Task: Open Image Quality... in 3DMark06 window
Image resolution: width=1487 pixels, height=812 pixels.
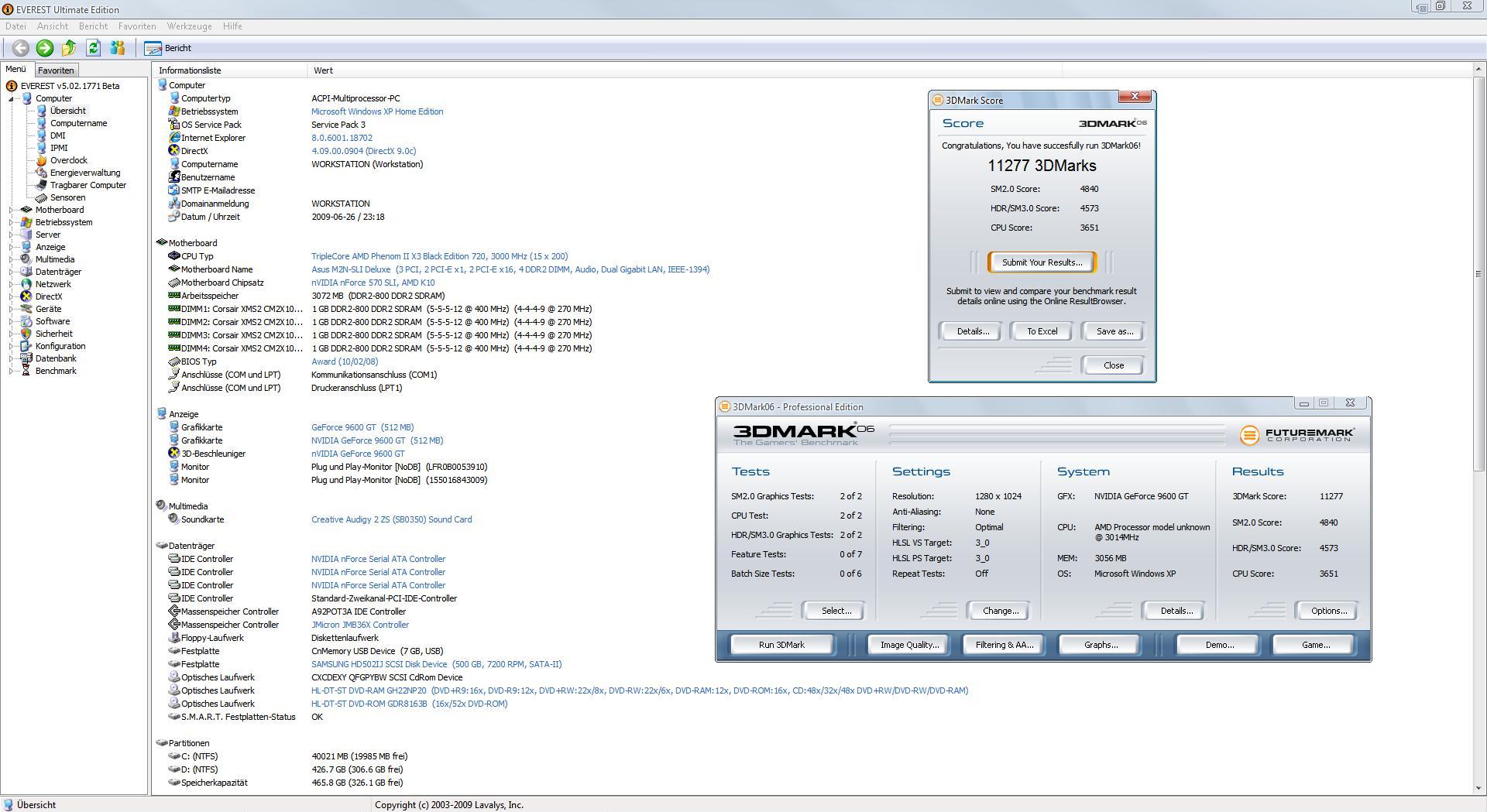Action: pos(909,645)
